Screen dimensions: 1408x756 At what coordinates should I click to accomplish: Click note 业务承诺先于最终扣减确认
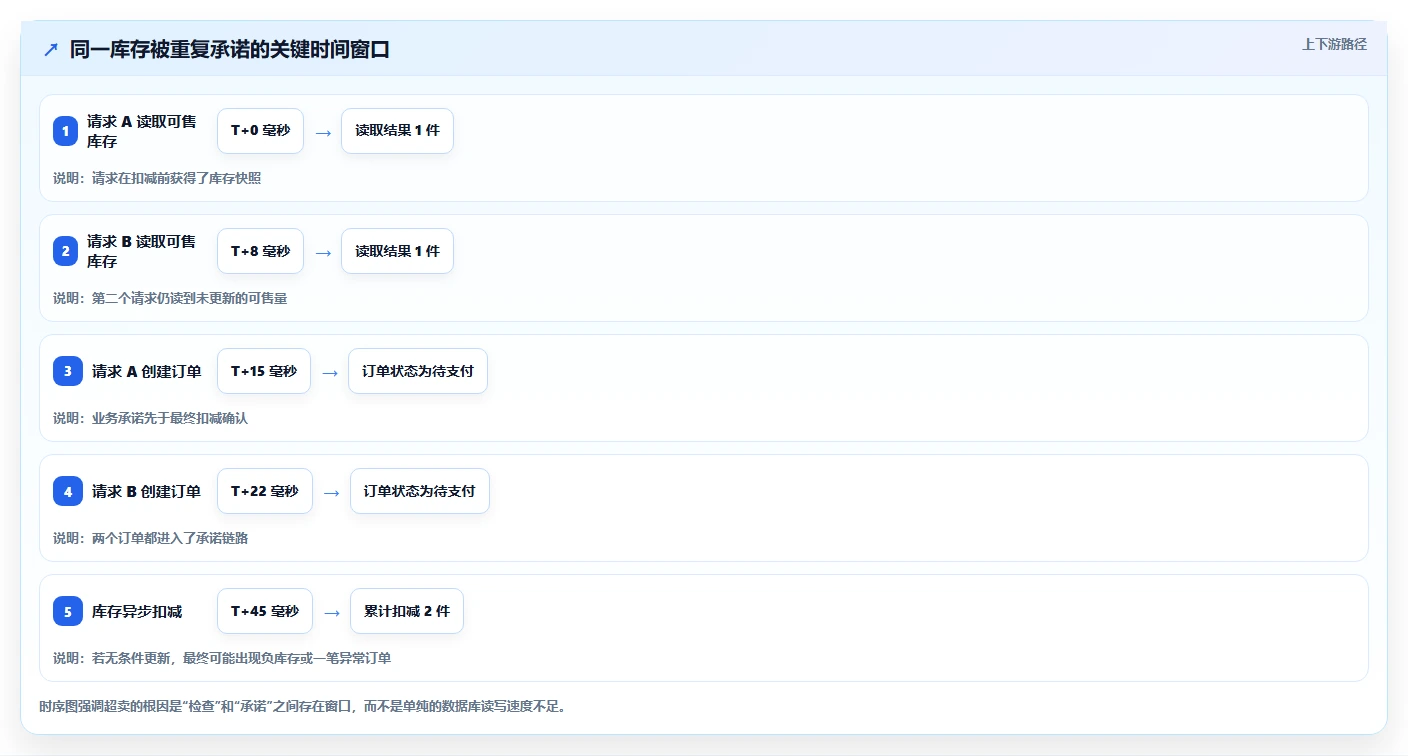tap(150, 418)
